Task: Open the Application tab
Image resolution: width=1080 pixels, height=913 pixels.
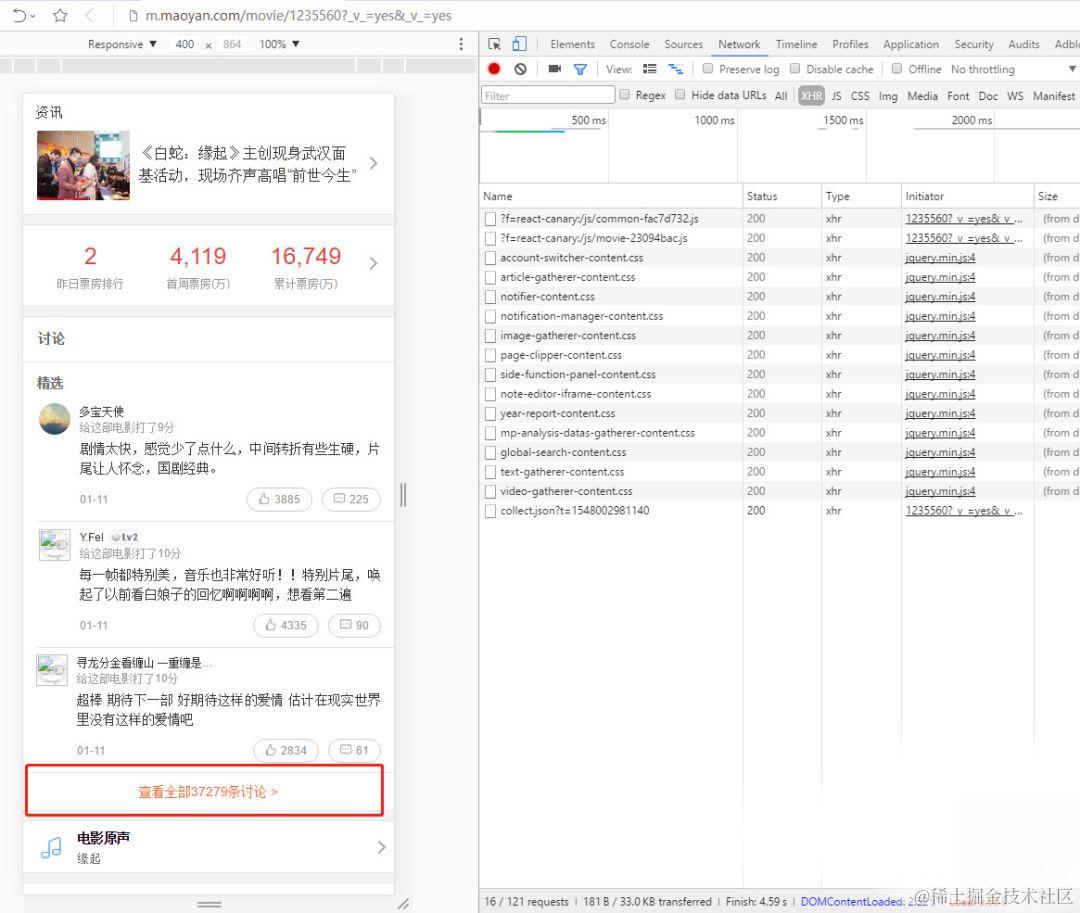Action: tap(911, 44)
